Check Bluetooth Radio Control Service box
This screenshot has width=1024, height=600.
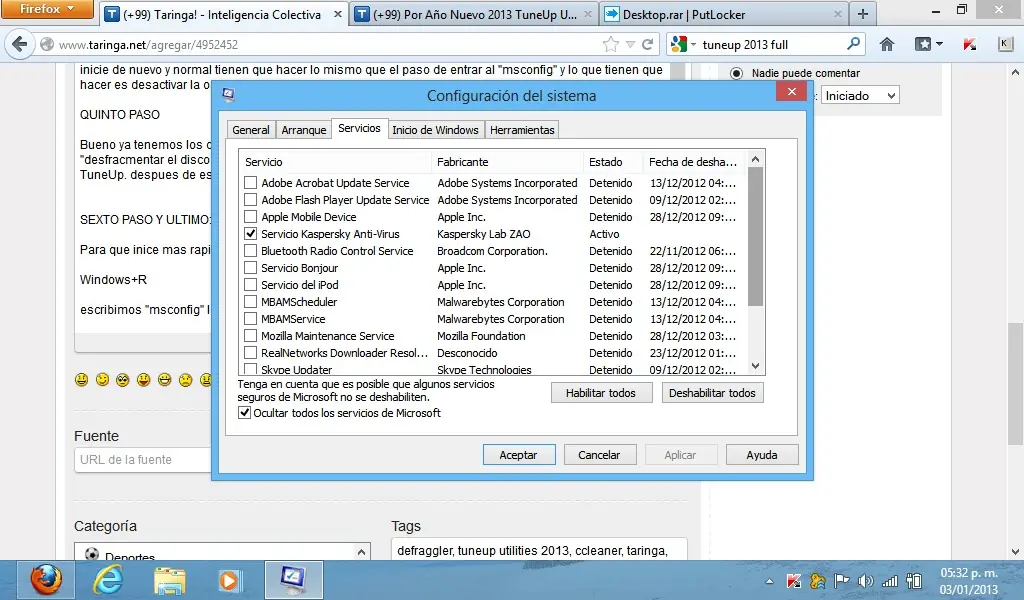click(250, 251)
